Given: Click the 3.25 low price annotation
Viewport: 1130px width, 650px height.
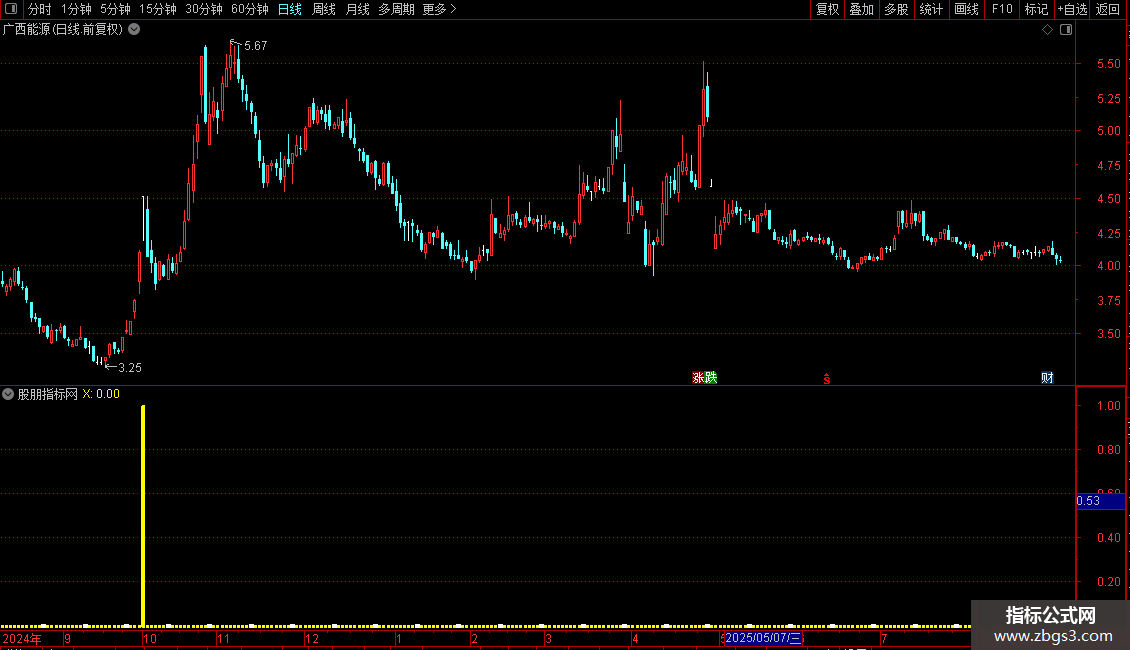Looking at the screenshot, I should click(x=130, y=368).
